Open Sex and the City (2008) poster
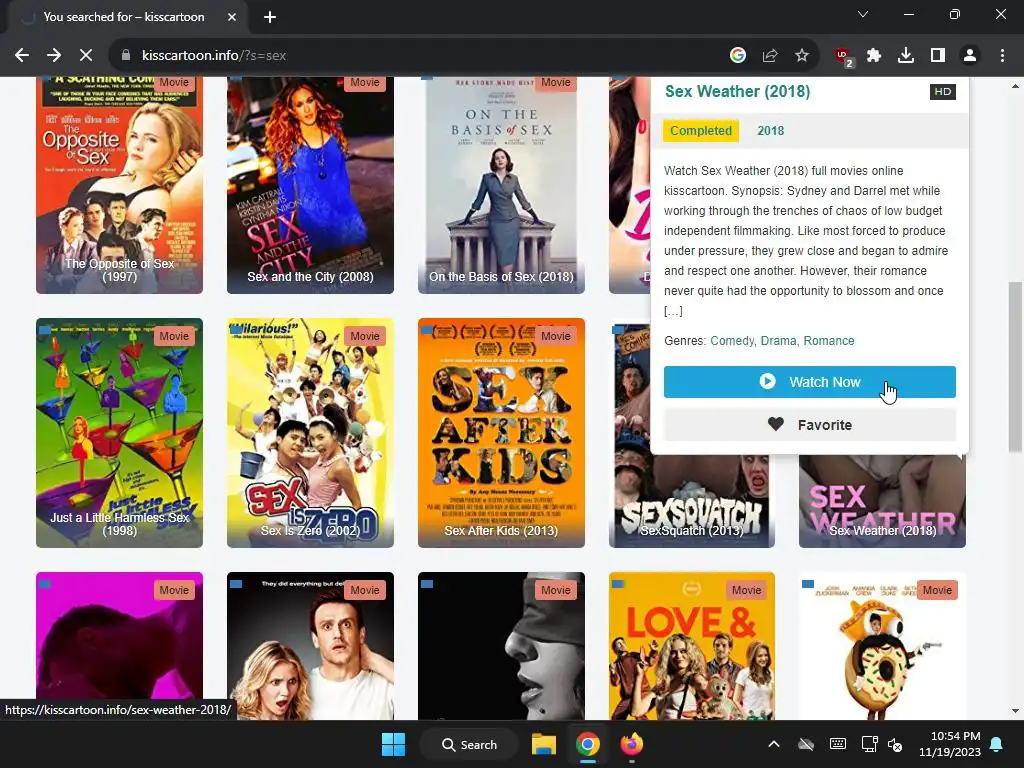This screenshot has width=1024, height=768. 310,185
